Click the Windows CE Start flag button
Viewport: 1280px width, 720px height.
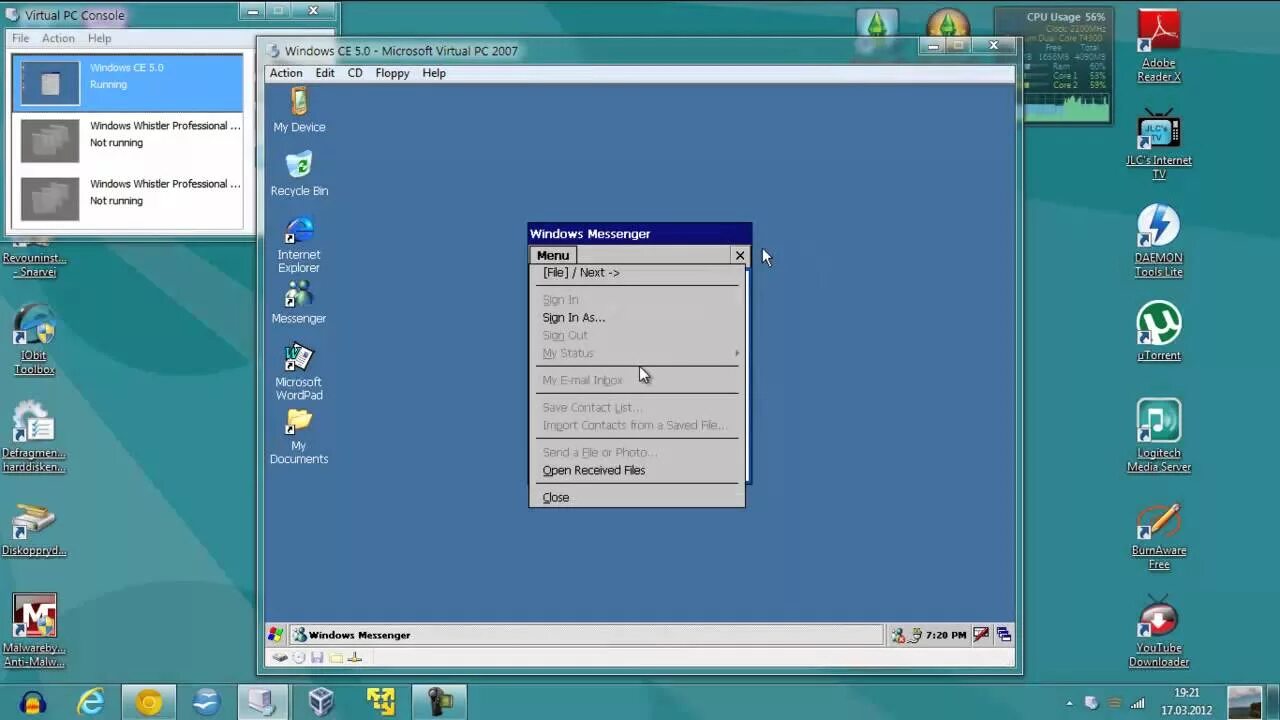(276, 634)
